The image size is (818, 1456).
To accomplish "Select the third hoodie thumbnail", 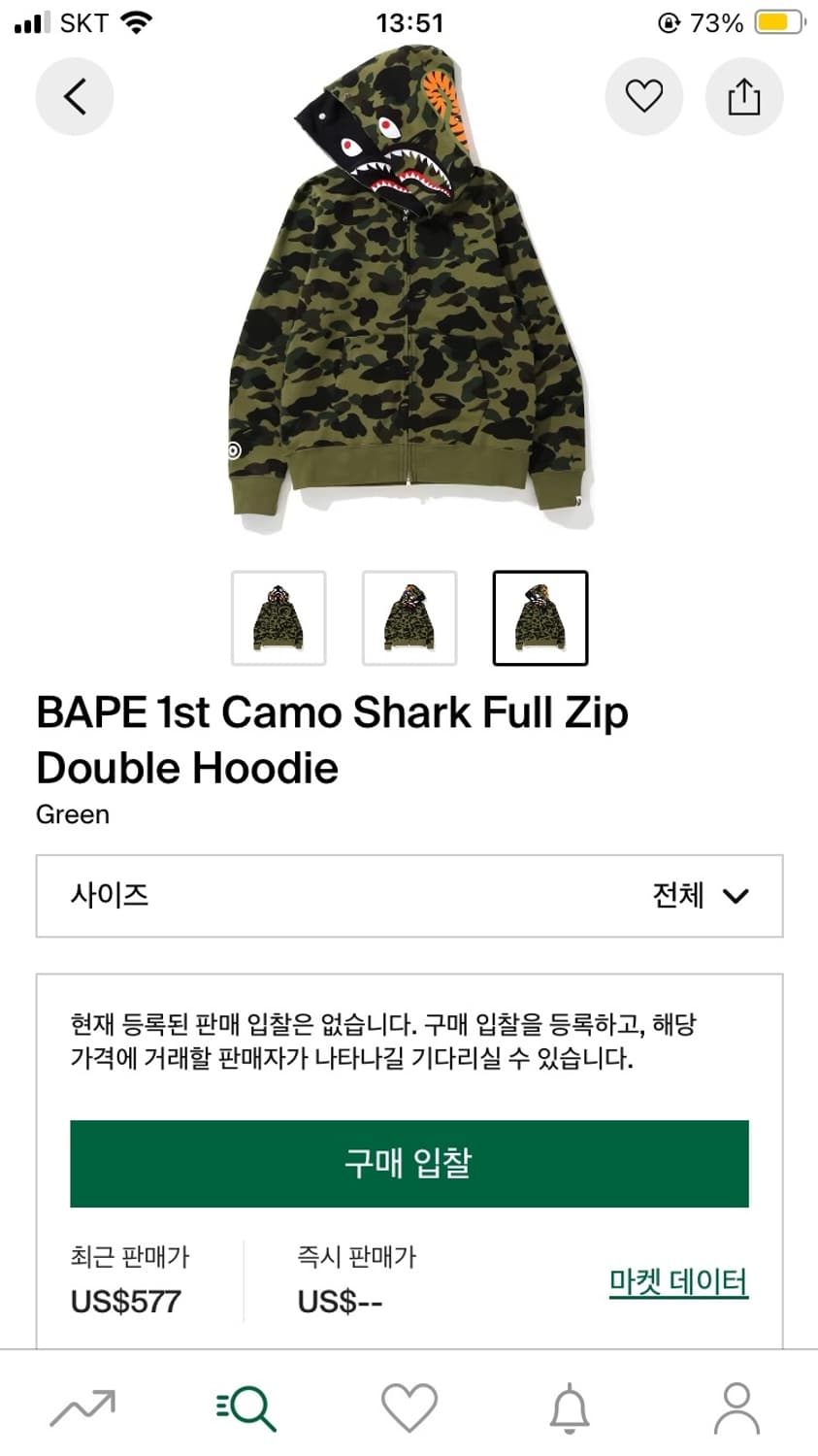I will pos(540,618).
